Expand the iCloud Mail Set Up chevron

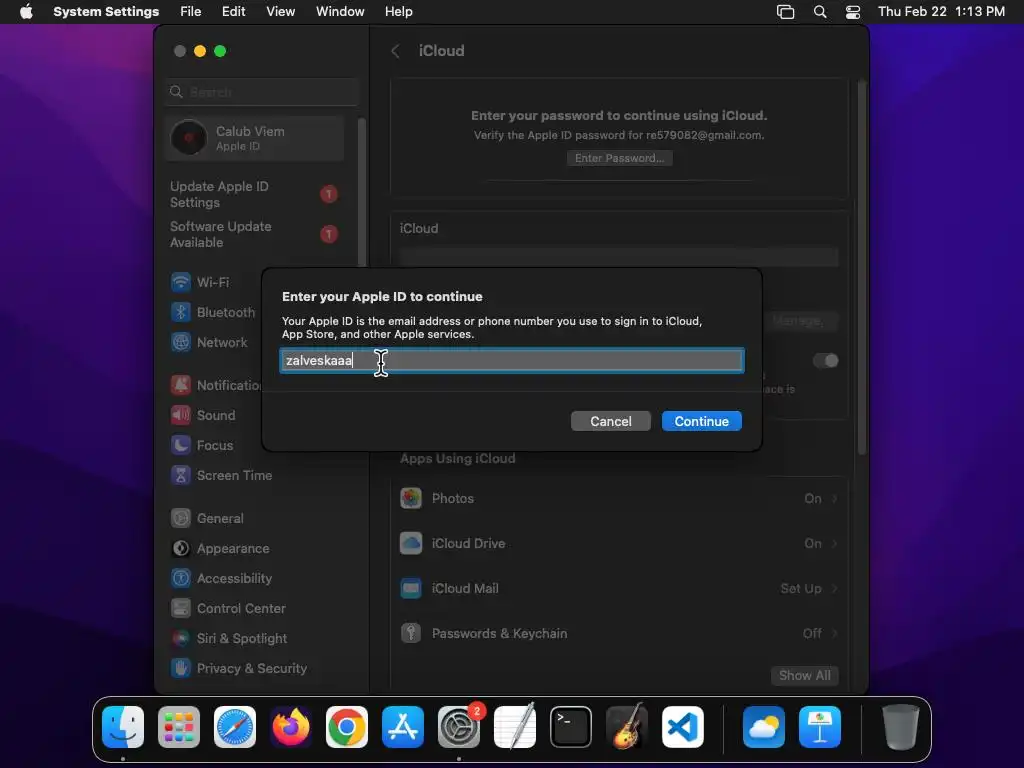(x=835, y=588)
